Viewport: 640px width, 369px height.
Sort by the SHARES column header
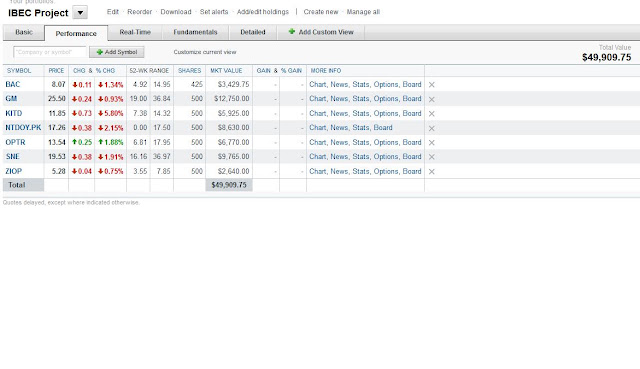coord(189,71)
